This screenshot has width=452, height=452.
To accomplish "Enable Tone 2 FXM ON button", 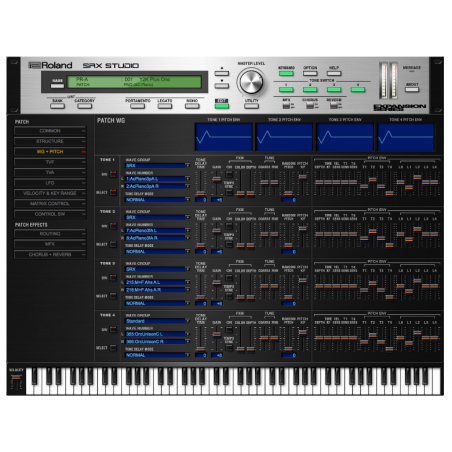I will [x=229, y=226].
